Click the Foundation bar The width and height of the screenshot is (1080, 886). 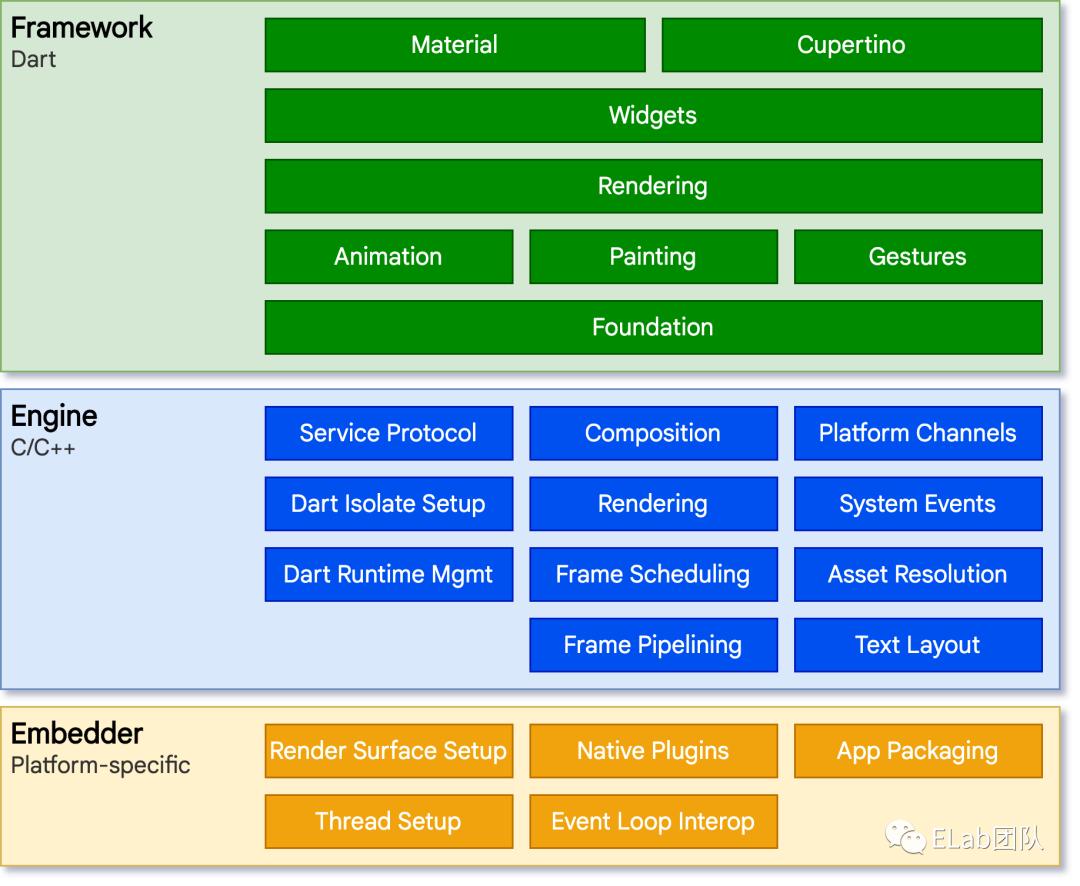653,327
